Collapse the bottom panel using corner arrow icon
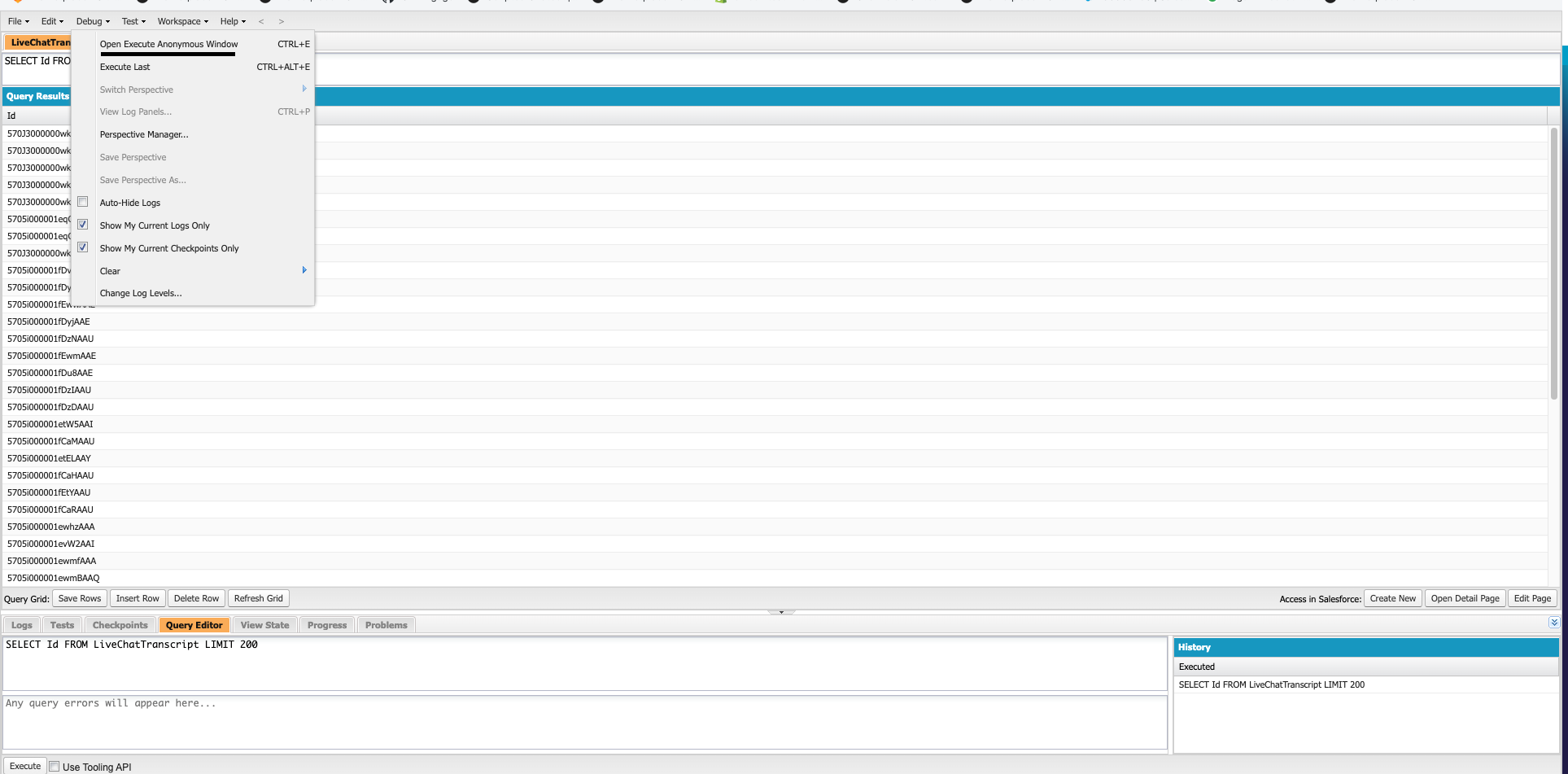 pos(1553,623)
